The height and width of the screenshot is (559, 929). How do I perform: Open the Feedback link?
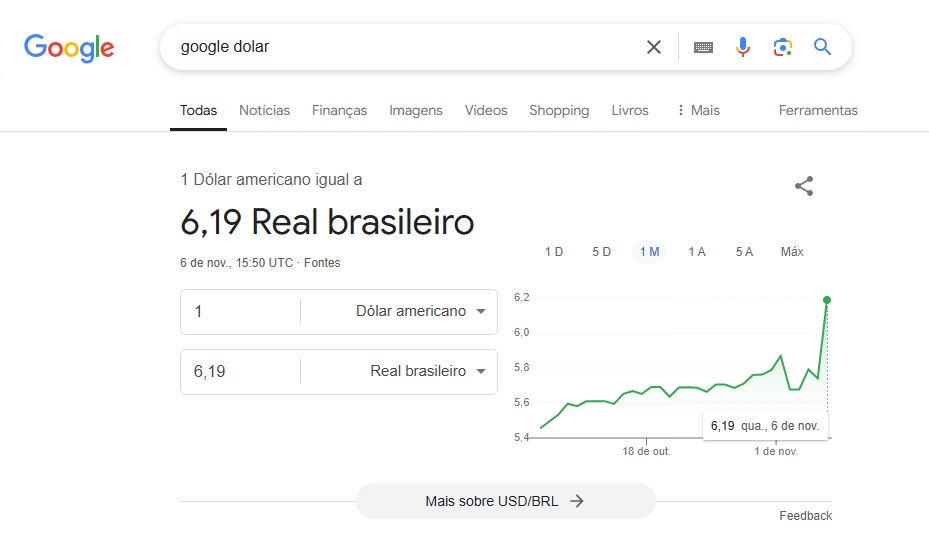click(805, 516)
